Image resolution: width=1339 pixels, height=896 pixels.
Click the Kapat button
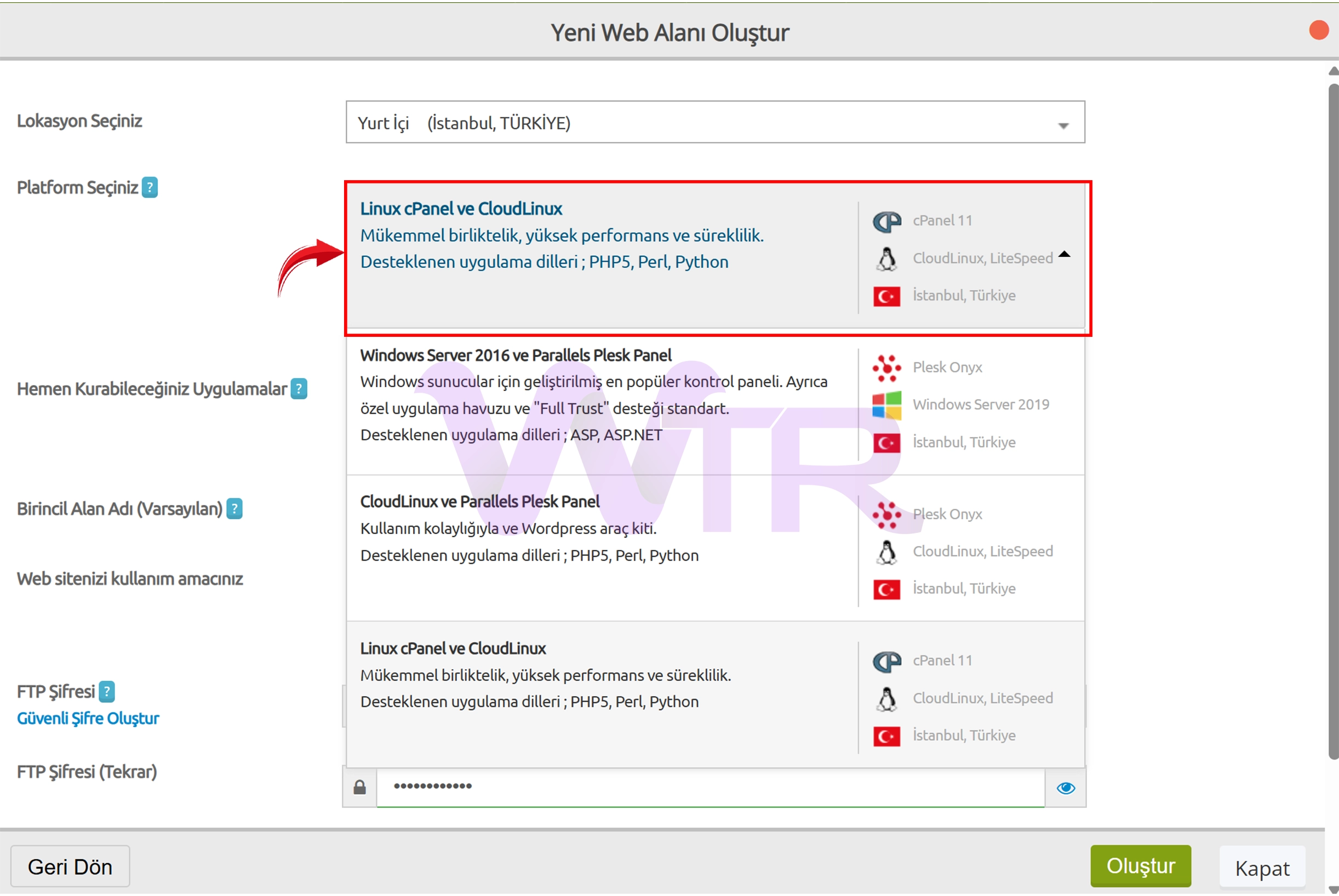pyautogui.click(x=1262, y=868)
